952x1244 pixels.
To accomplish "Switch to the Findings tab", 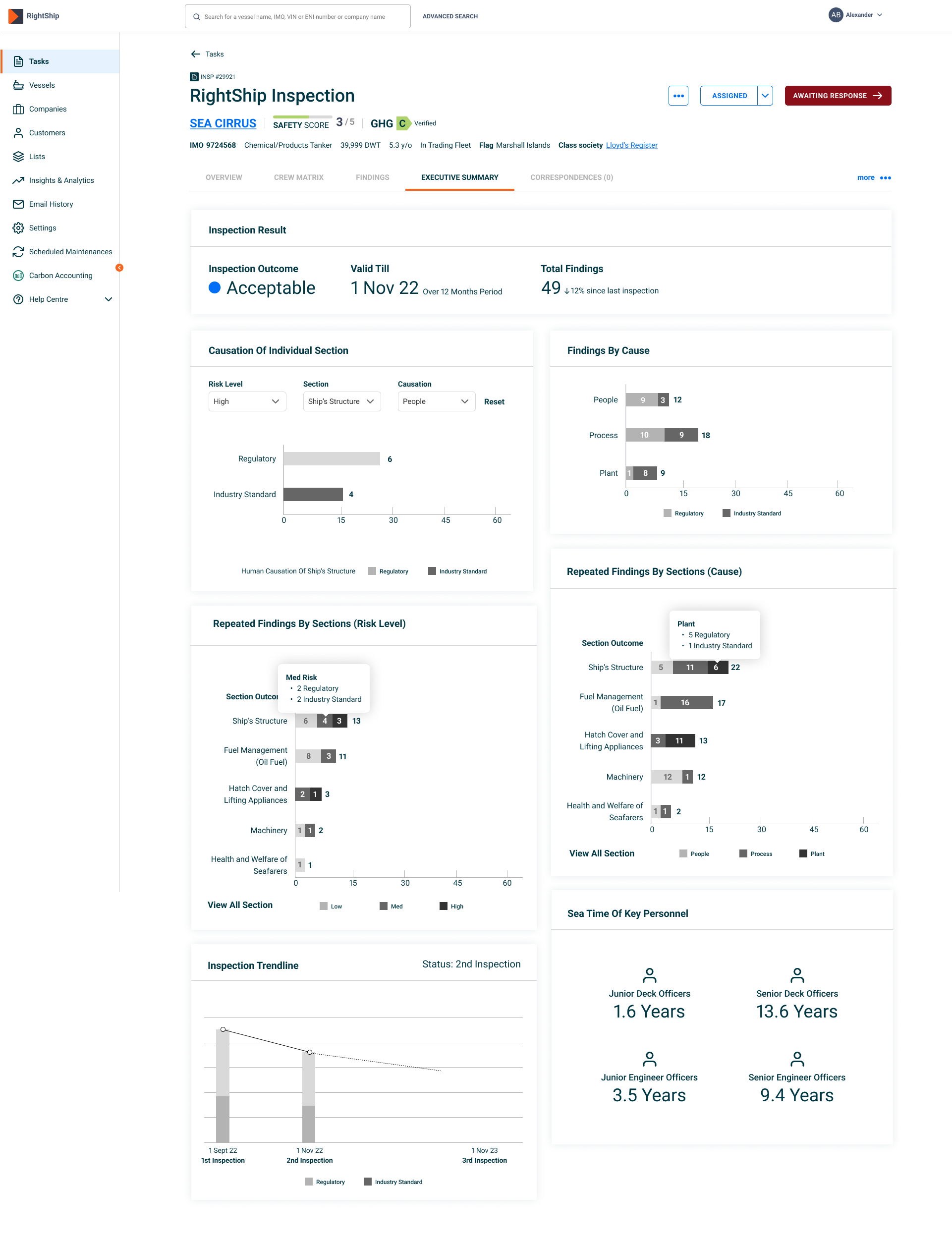I will pos(372,177).
